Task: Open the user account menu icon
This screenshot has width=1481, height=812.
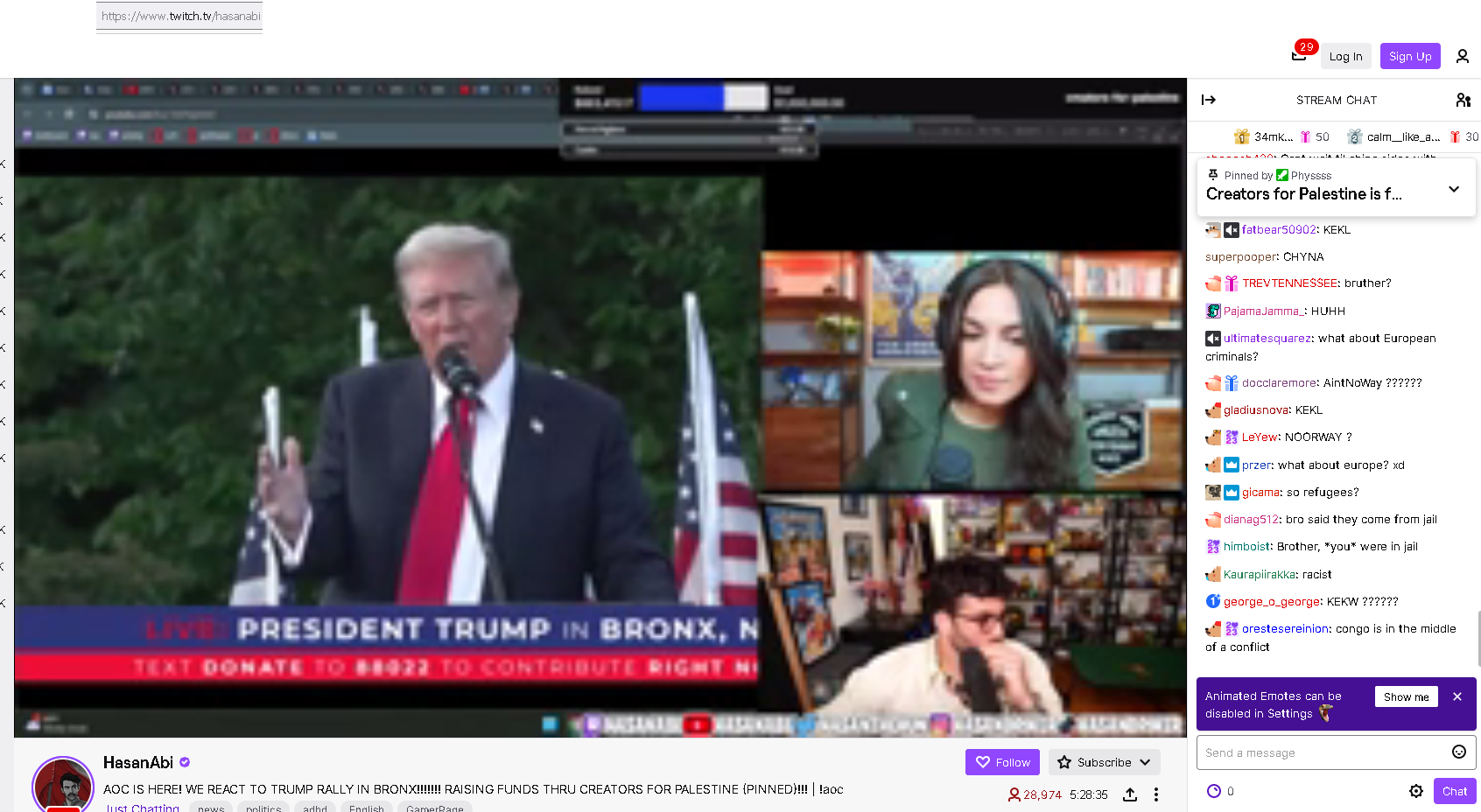Action: (x=1462, y=56)
